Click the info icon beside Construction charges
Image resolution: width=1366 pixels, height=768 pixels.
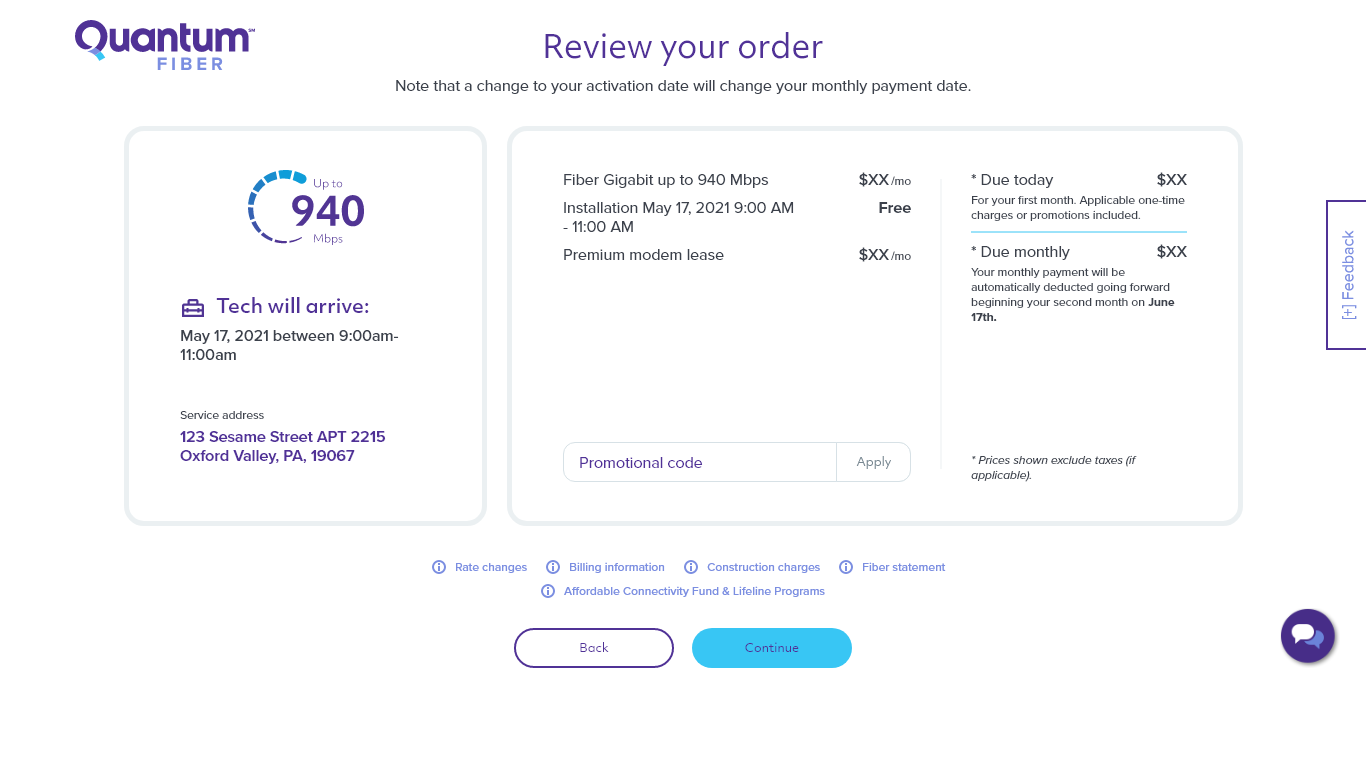pyautogui.click(x=691, y=567)
